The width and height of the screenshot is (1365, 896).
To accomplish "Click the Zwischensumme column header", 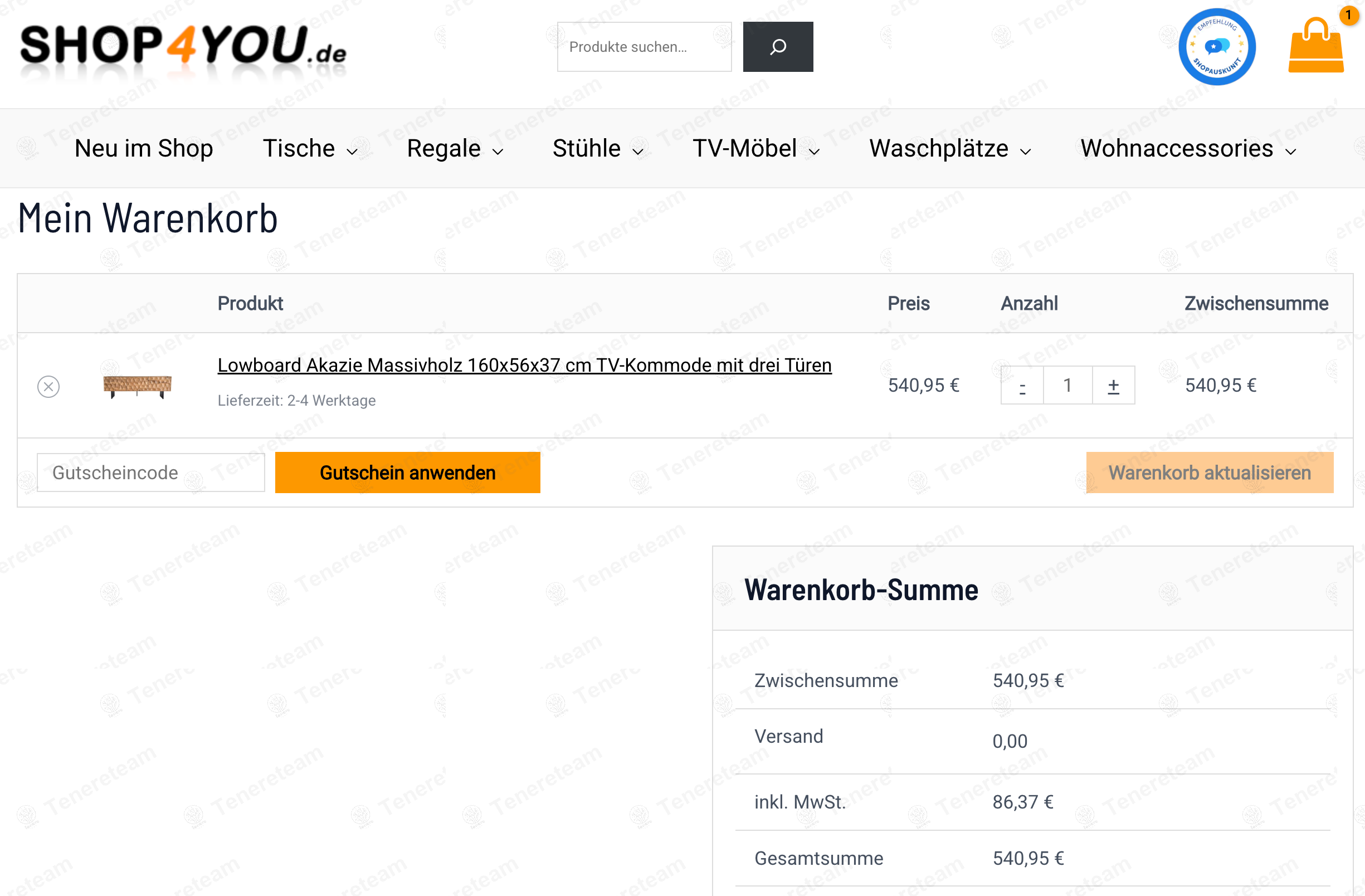I will pos(1256,304).
